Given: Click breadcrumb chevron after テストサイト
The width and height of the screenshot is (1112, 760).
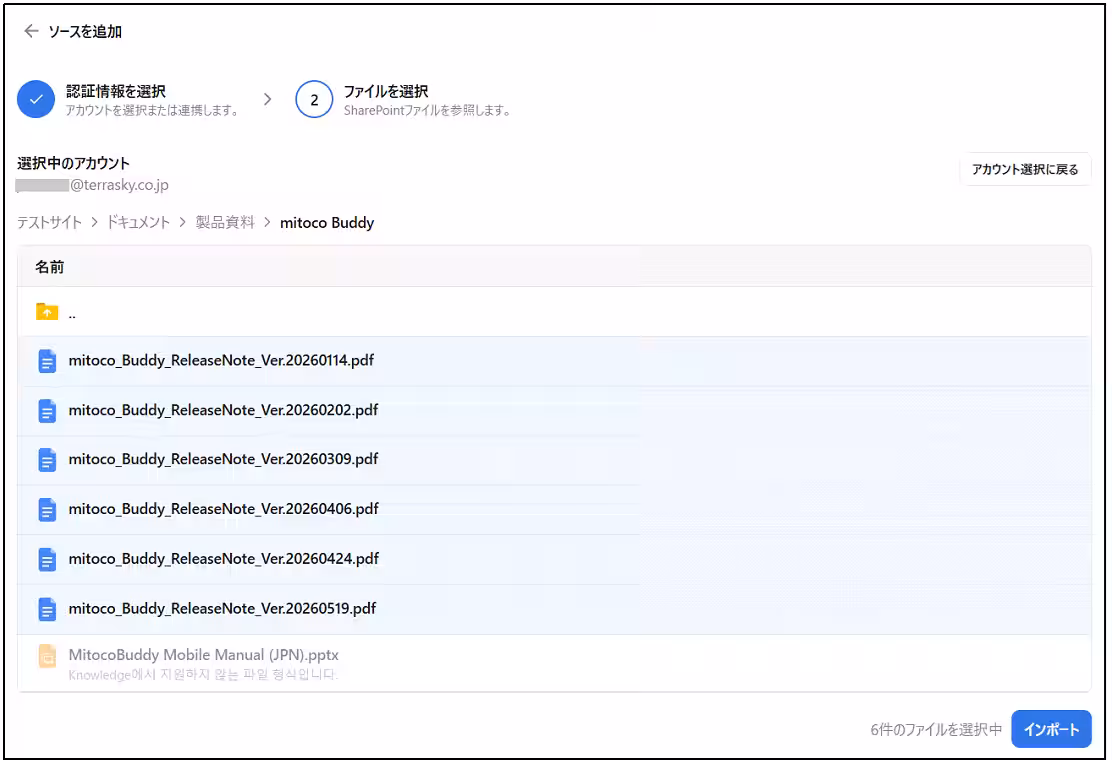Looking at the screenshot, I should click(x=94, y=223).
